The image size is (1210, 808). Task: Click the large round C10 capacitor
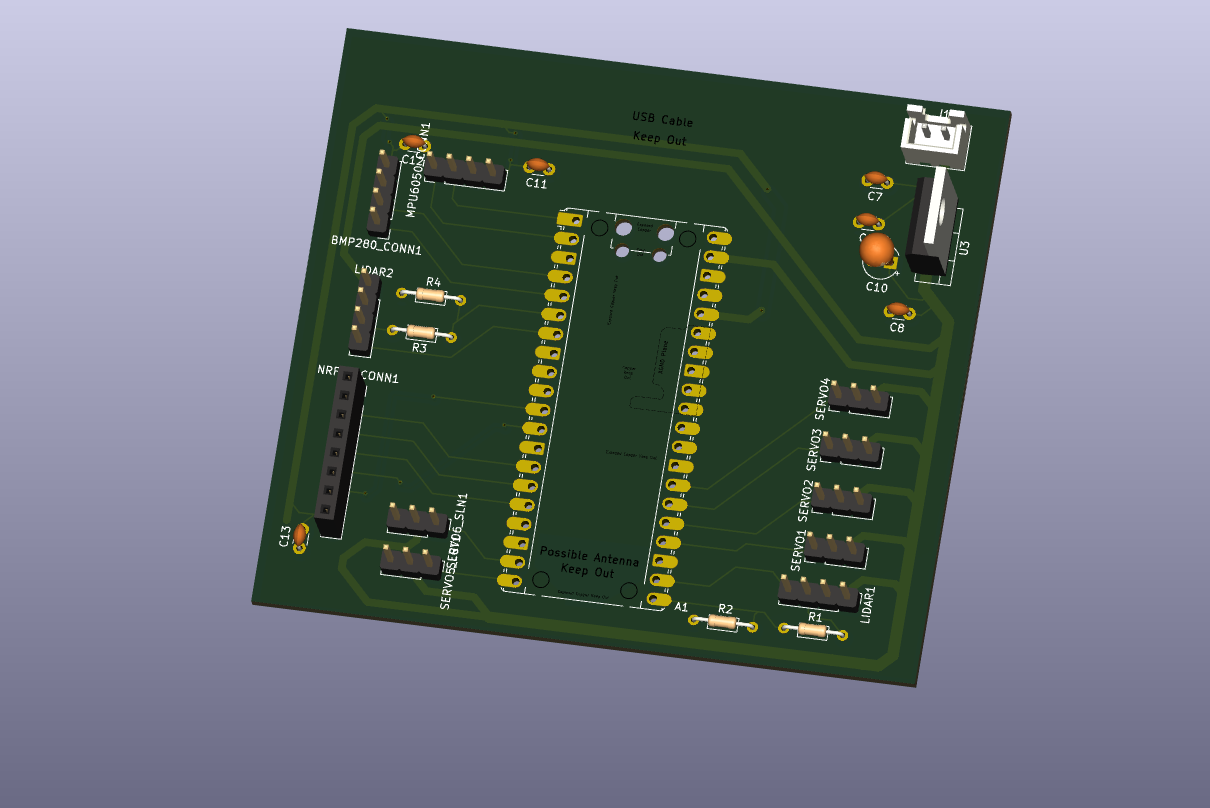[x=877, y=249]
